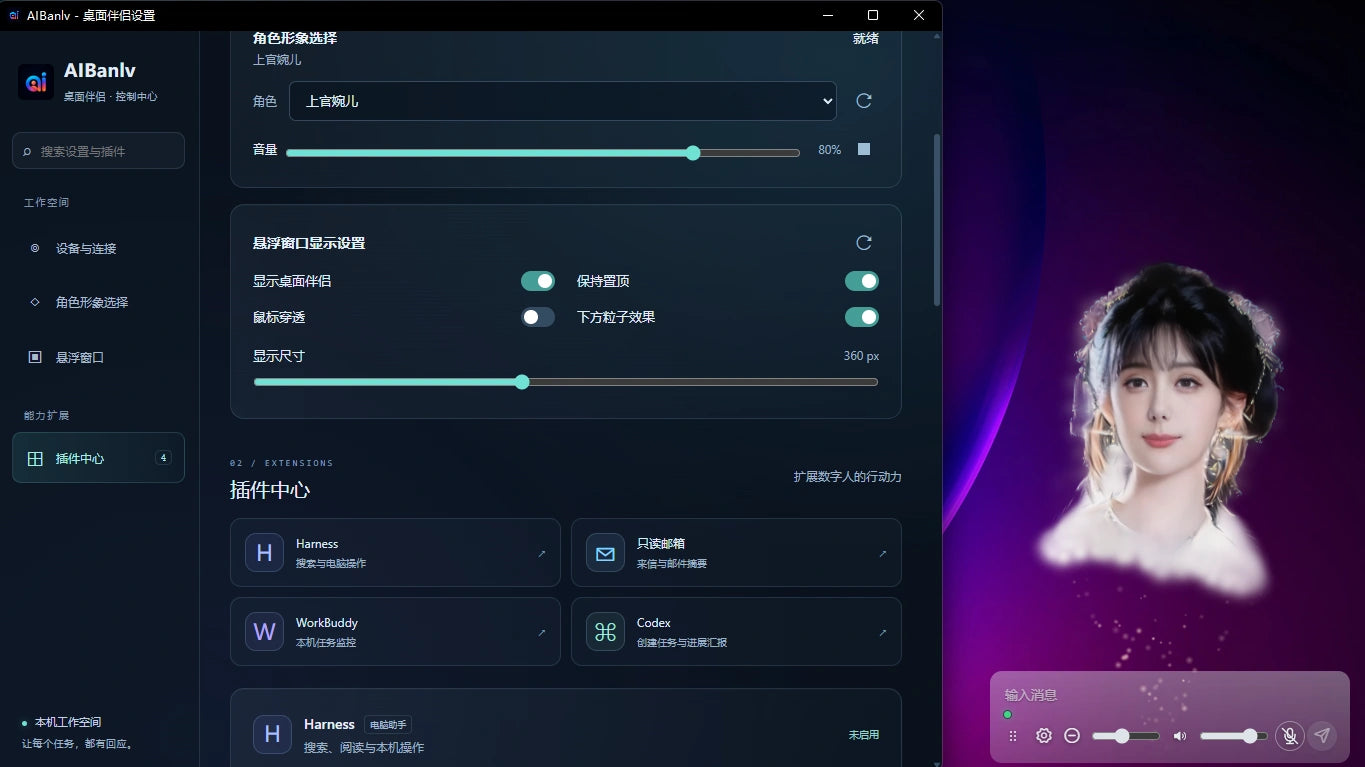Click the WorkBuddy W icon

pyautogui.click(x=264, y=632)
